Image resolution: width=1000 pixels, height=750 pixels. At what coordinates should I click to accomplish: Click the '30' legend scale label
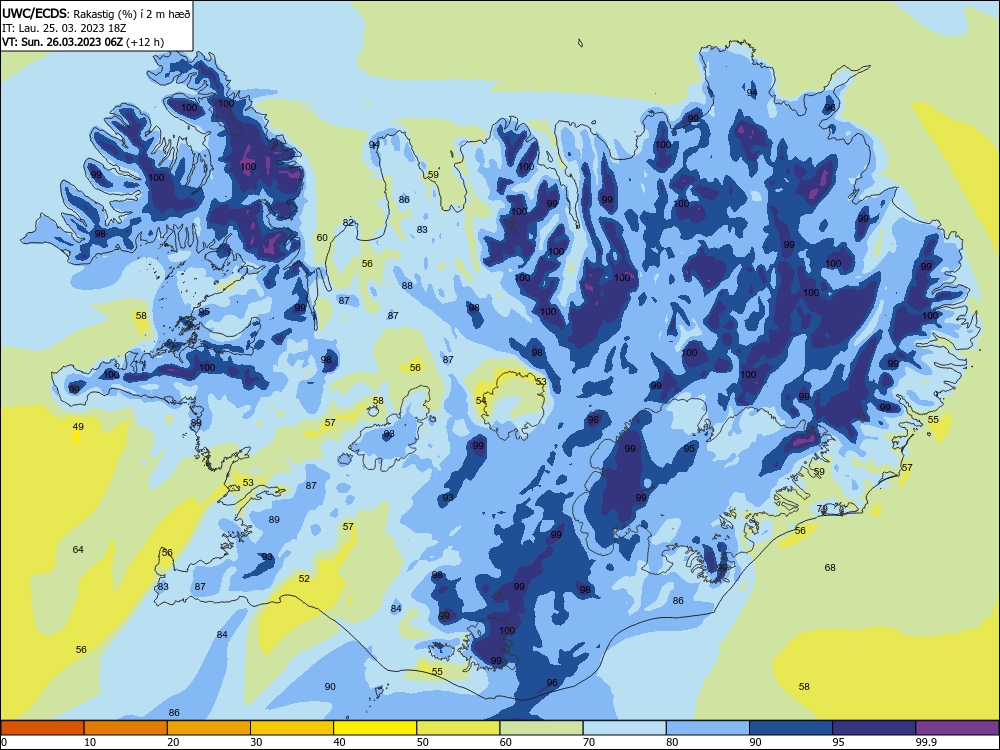[x=256, y=742]
